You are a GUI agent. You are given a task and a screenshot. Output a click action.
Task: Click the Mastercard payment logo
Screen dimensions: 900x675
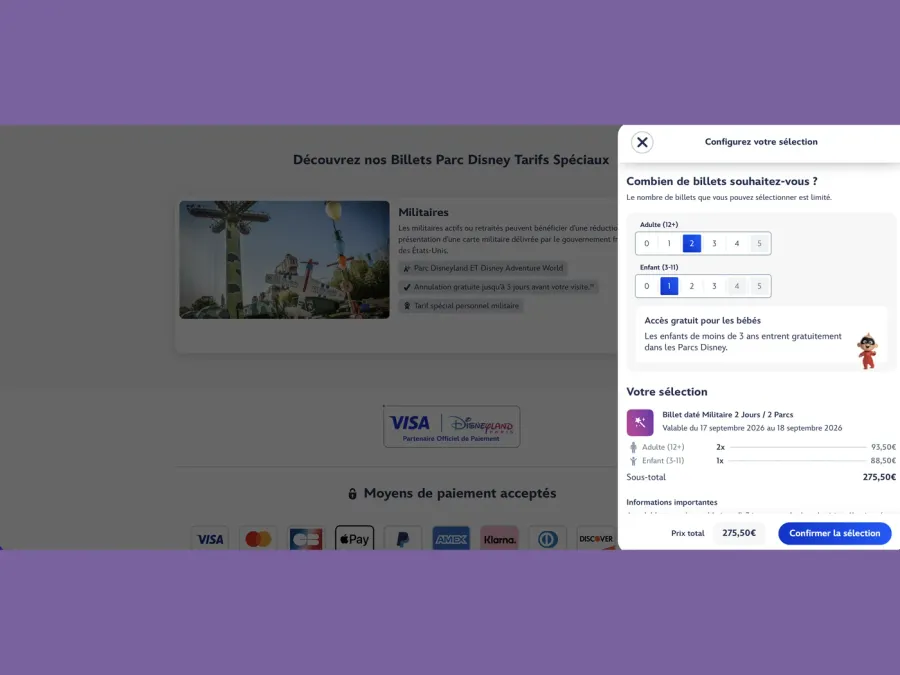[x=258, y=539]
